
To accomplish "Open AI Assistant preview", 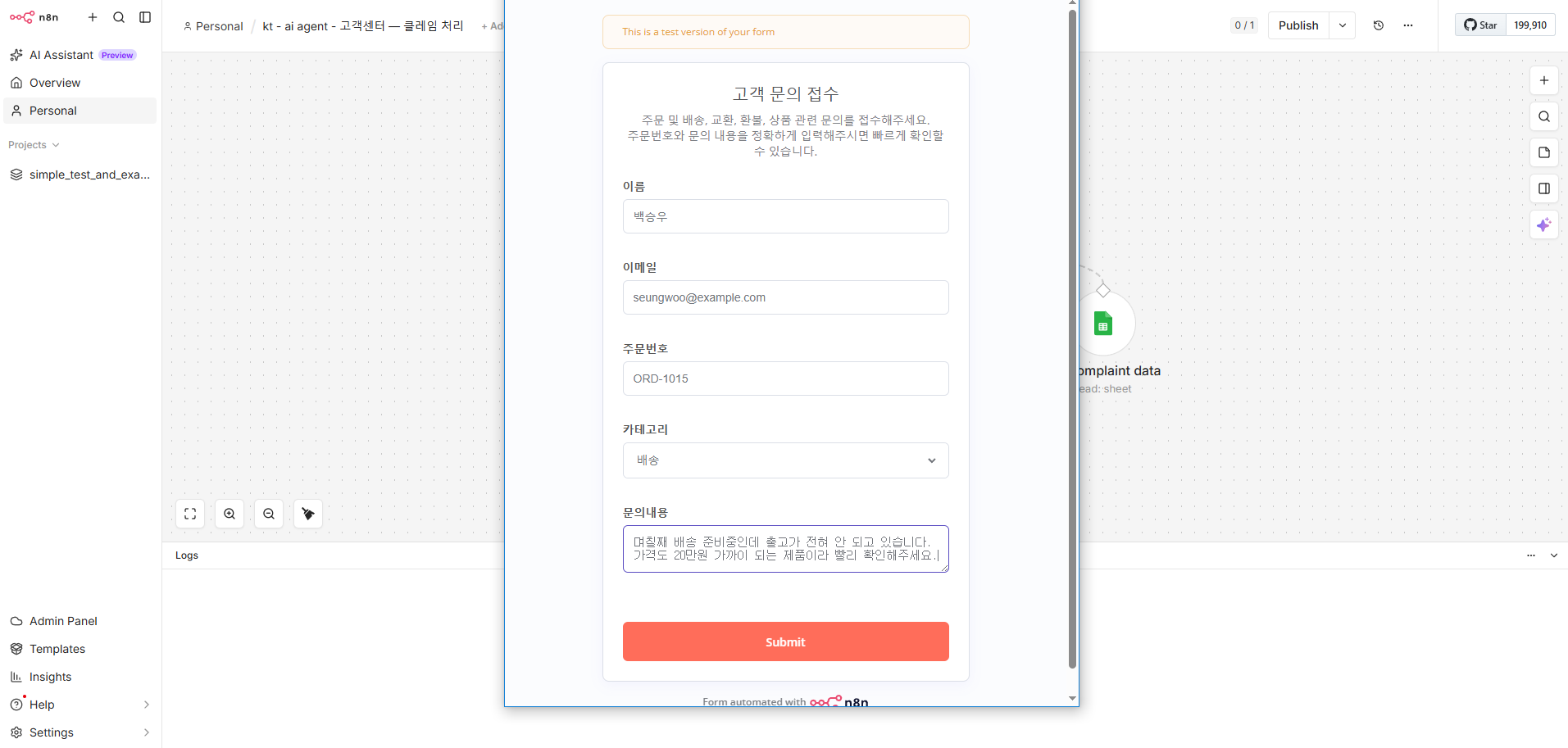I will tap(80, 55).
